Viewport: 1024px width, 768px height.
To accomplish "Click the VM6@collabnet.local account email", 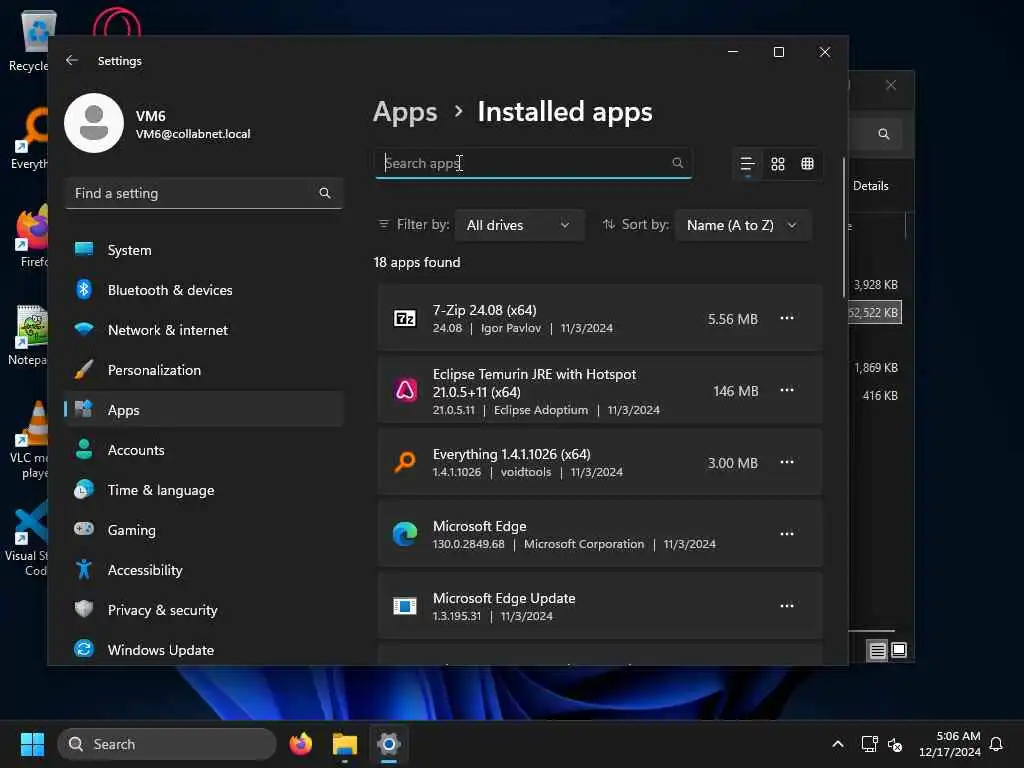I will (x=193, y=134).
